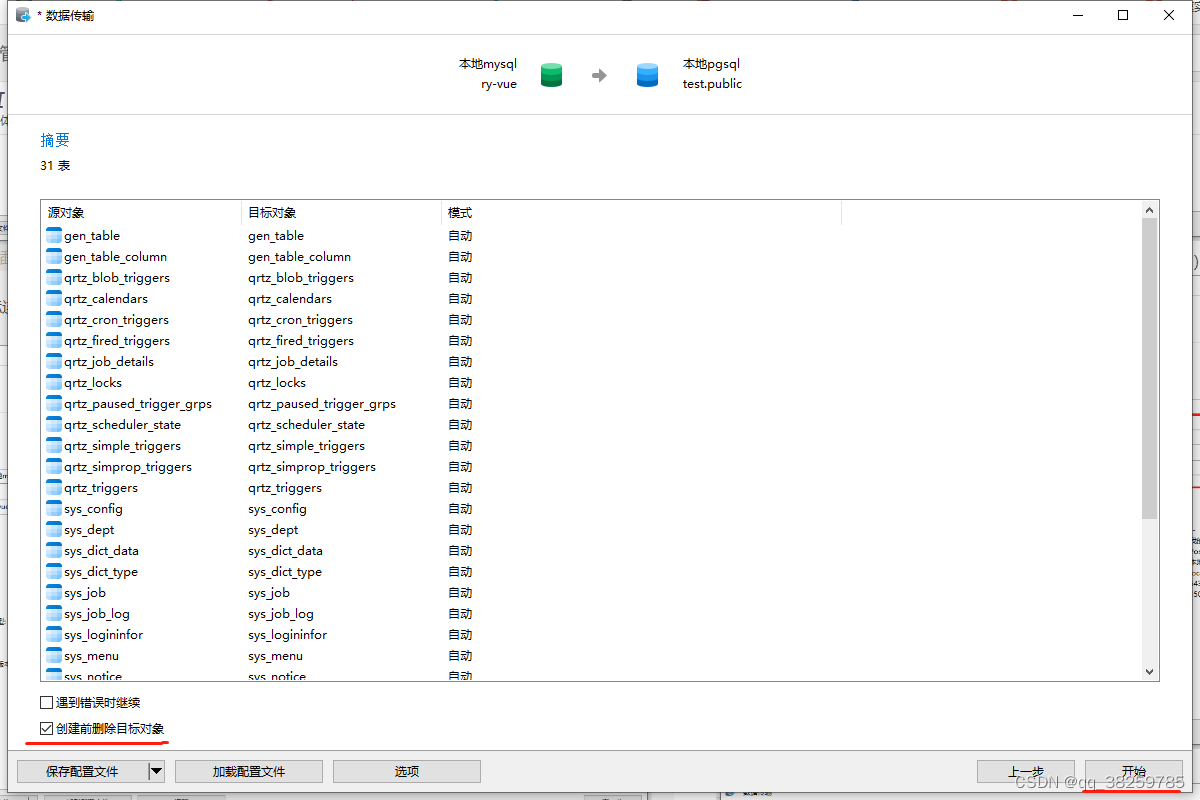This screenshot has width=1200, height=800.
Task: Click the qrtz_simple_triggers source table icon
Action: (54, 446)
